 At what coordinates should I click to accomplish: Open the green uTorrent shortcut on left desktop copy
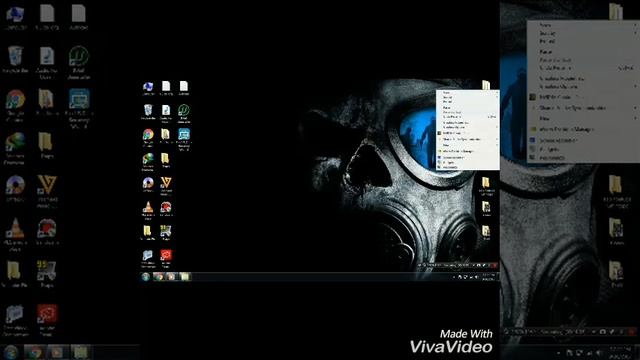click(x=79, y=57)
